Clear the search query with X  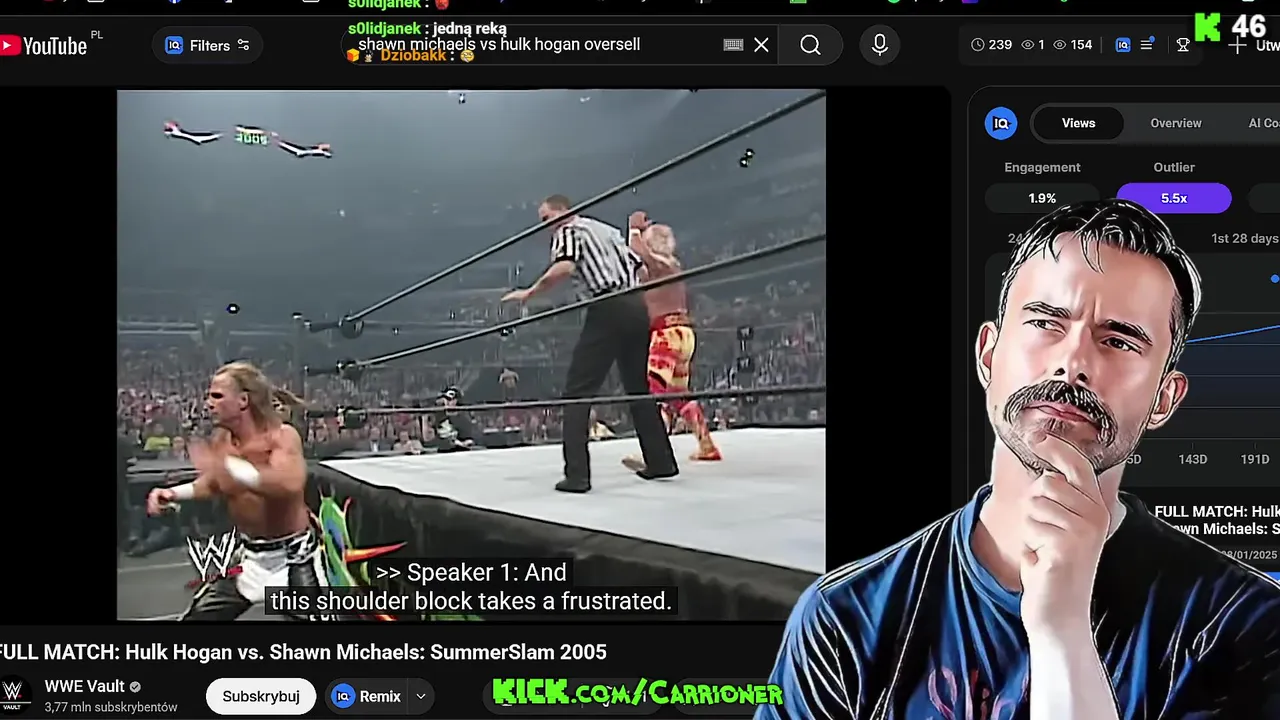point(762,45)
